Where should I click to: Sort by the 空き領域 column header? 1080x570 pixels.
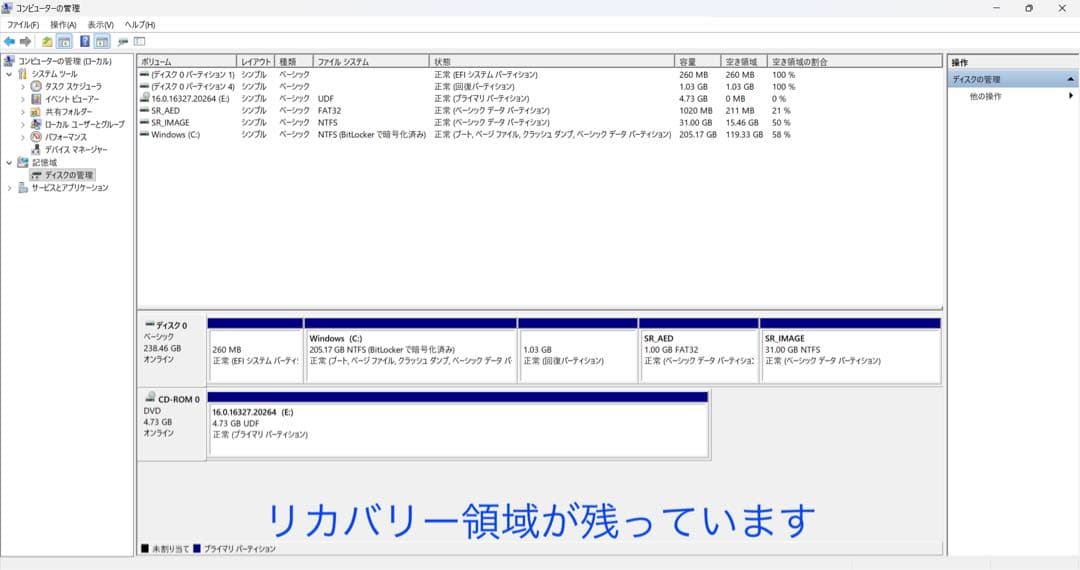(744, 61)
